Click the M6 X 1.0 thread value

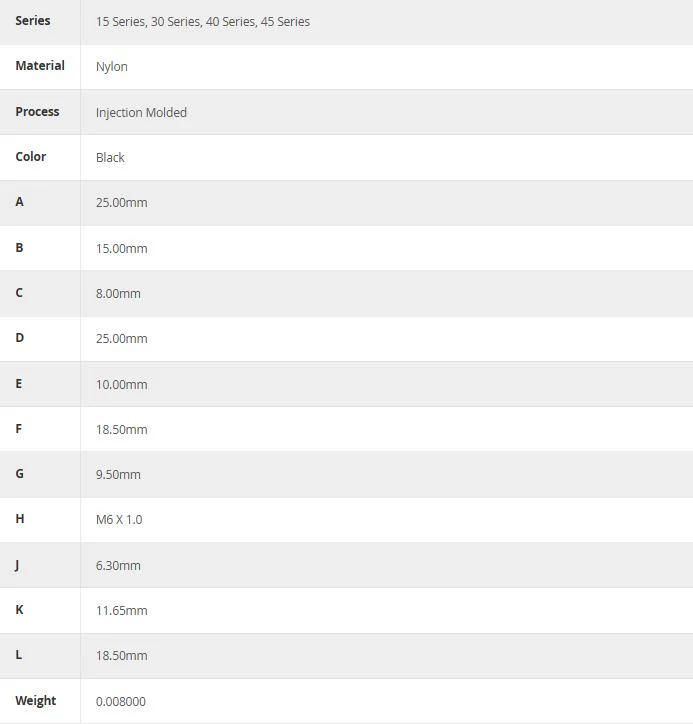[x=119, y=519]
